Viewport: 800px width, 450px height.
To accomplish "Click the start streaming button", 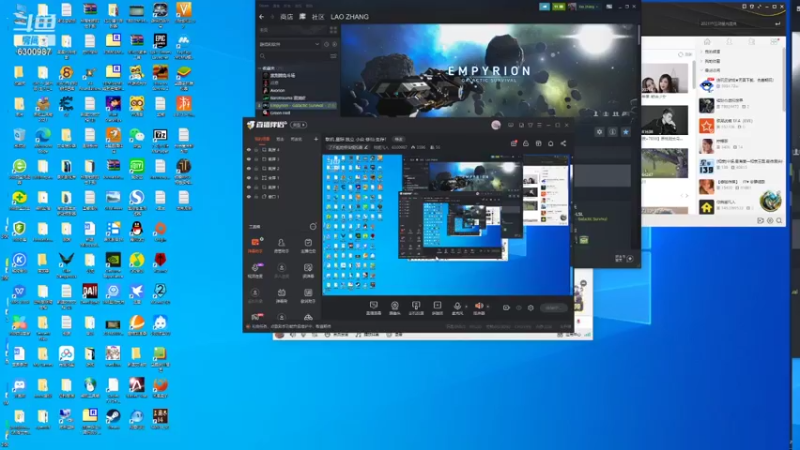I will (x=553, y=308).
